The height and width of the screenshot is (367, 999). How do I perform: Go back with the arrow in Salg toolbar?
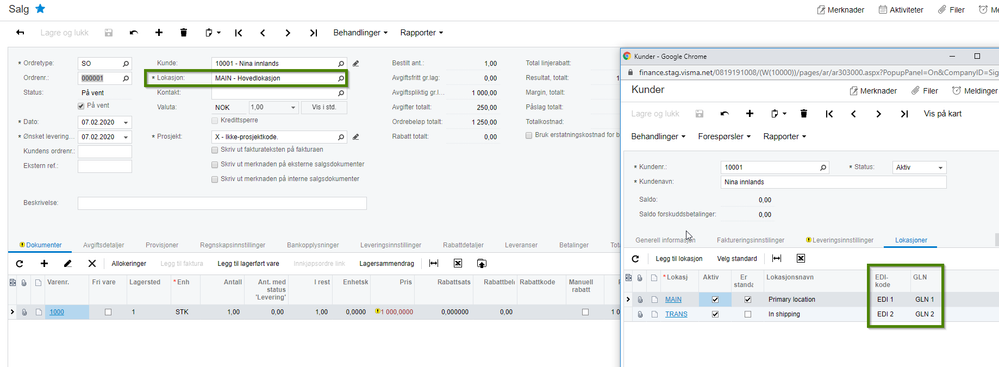pyautogui.click(x=20, y=32)
